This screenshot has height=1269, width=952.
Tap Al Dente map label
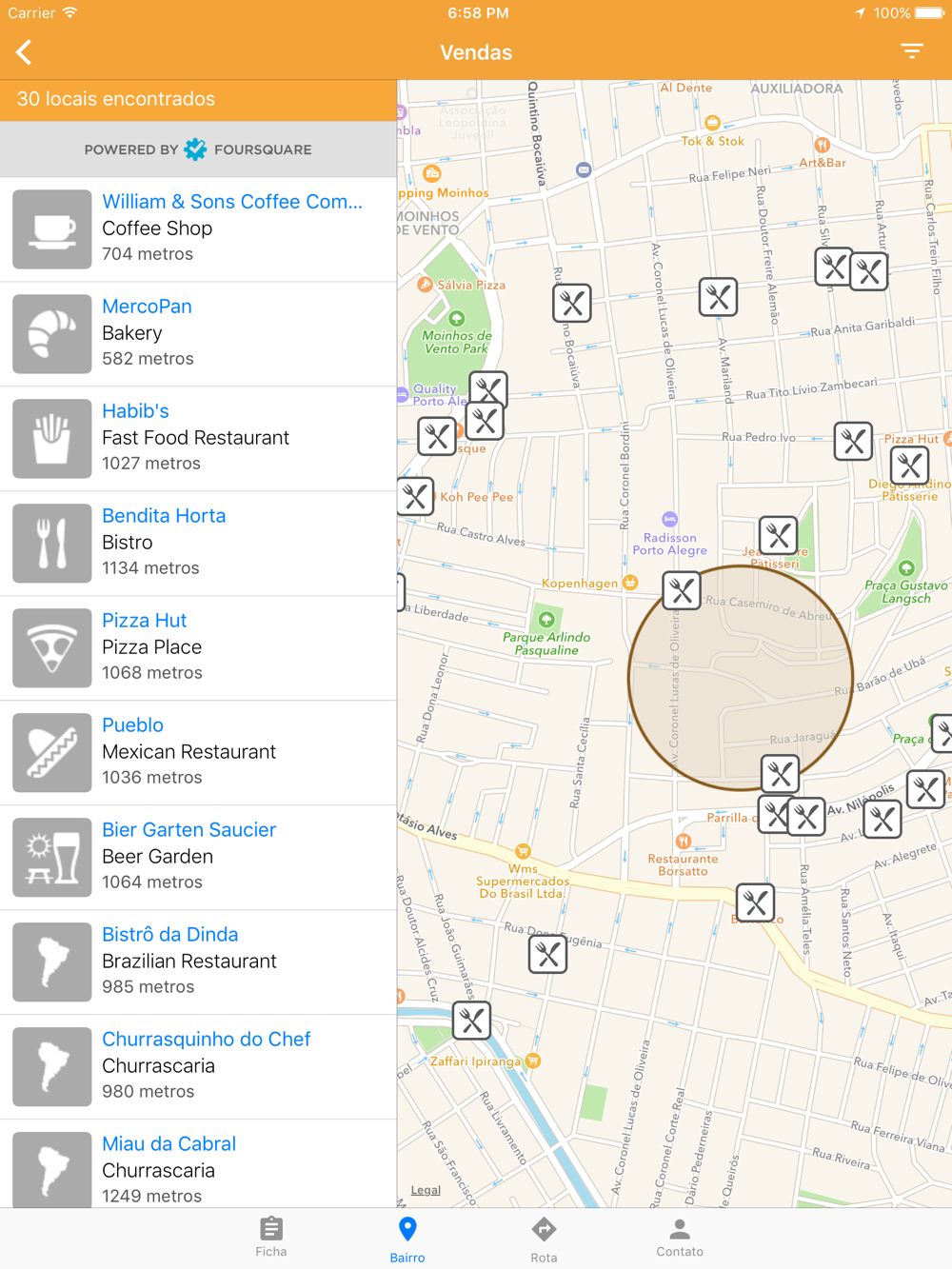(685, 88)
